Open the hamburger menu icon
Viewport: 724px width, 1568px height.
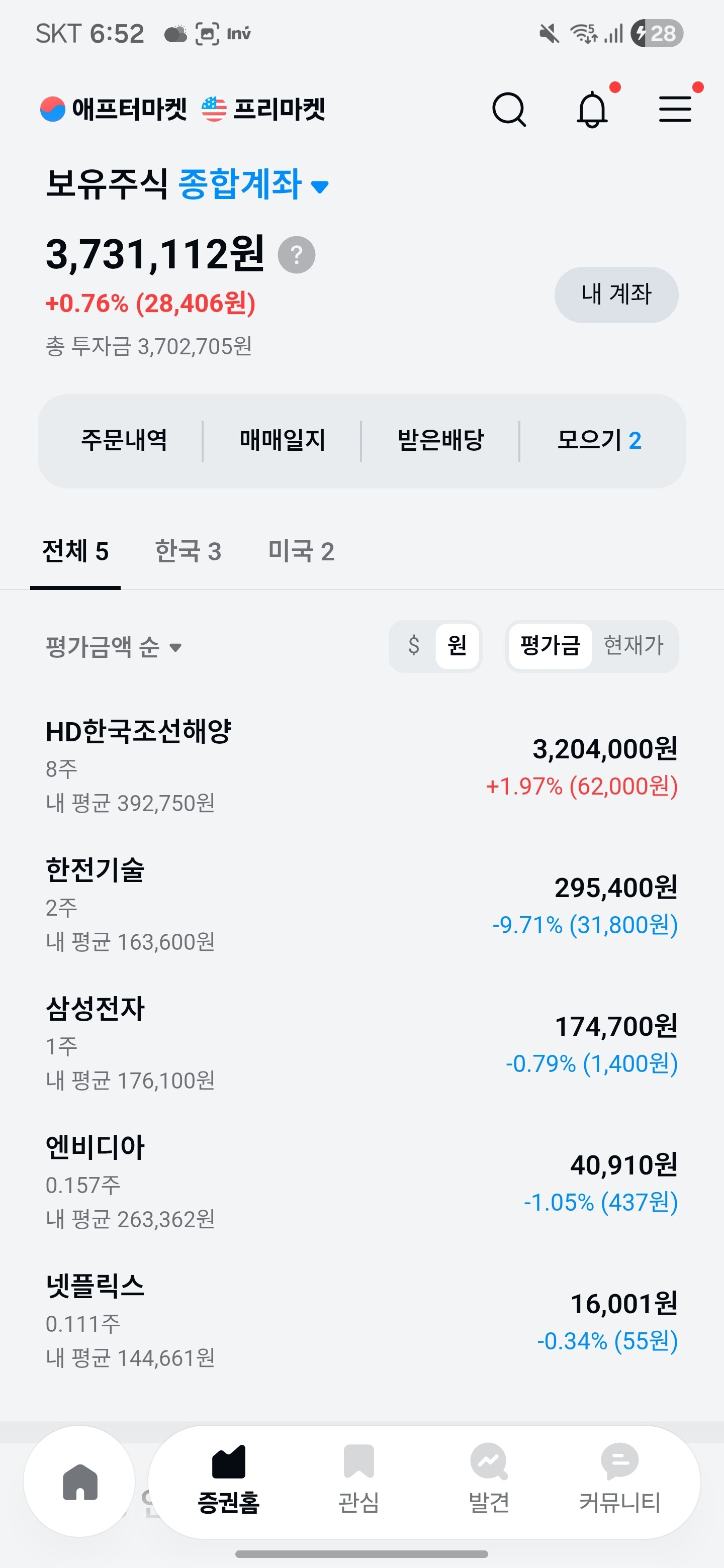pyautogui.click(x=675, y=110)
